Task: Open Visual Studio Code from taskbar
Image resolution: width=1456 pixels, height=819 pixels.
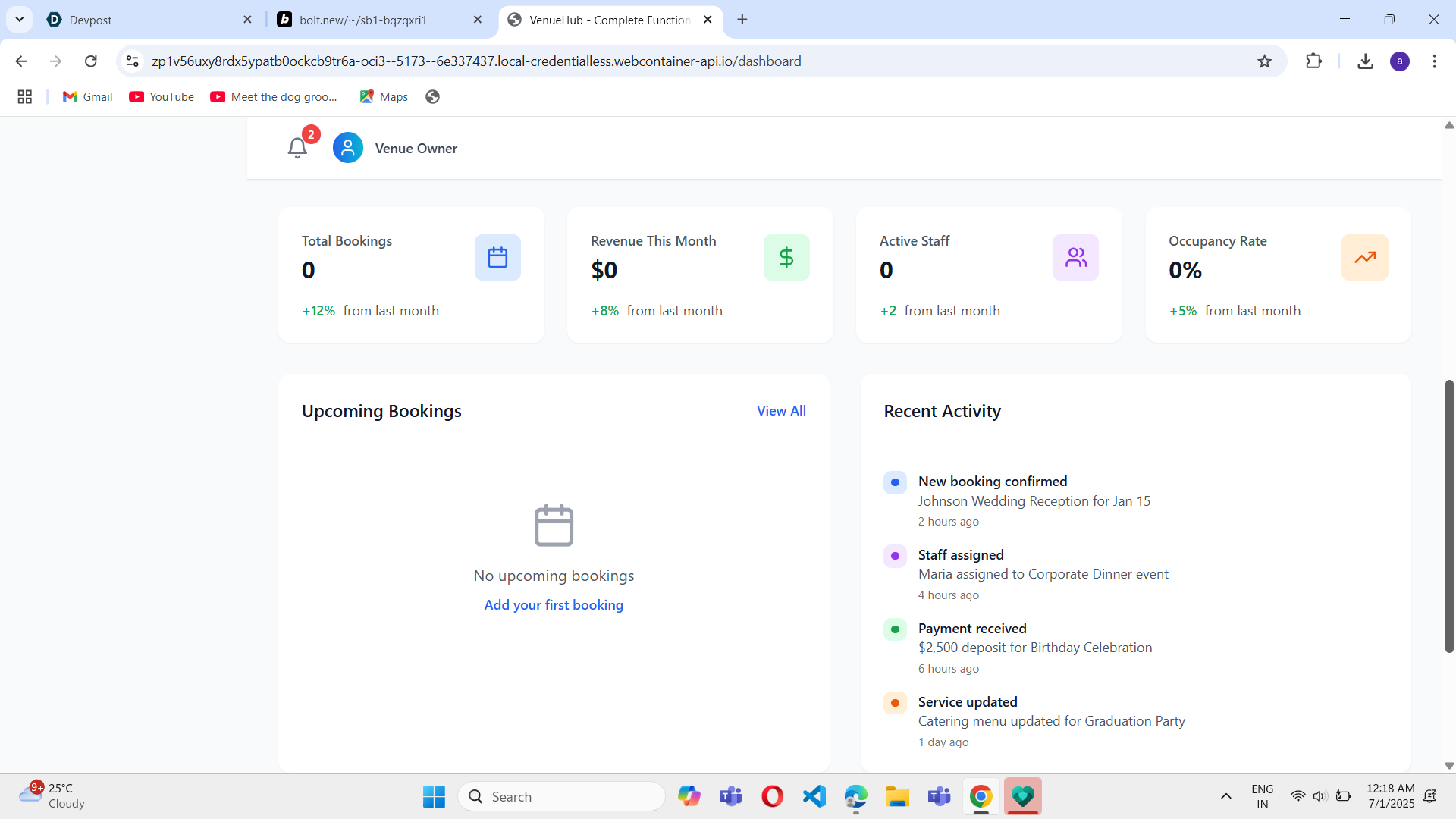Action: (814, 796)
